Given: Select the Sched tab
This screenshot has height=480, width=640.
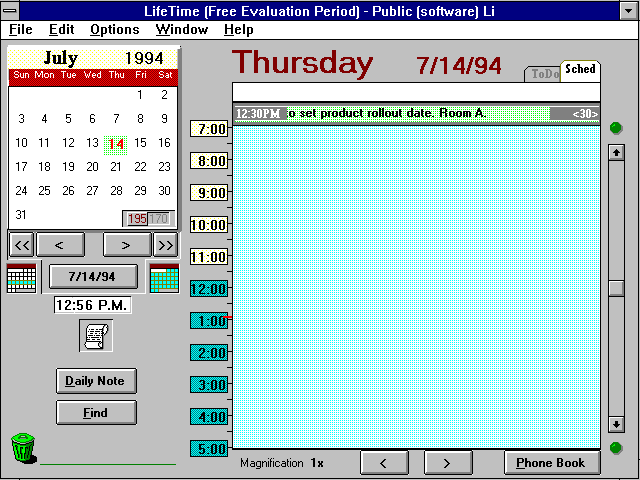Looking at the screenshot, I should point(580,70).
